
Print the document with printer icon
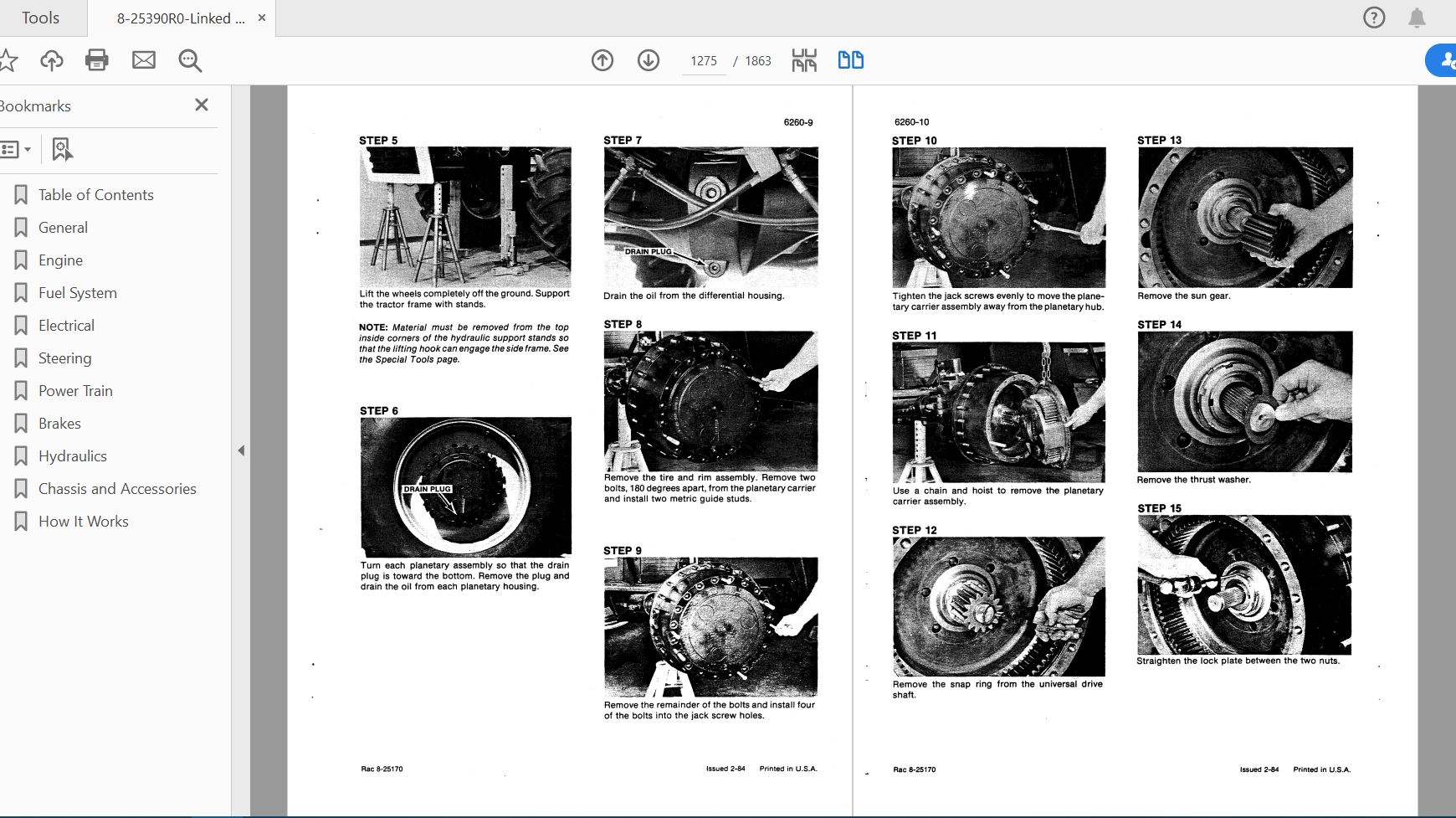97,60
